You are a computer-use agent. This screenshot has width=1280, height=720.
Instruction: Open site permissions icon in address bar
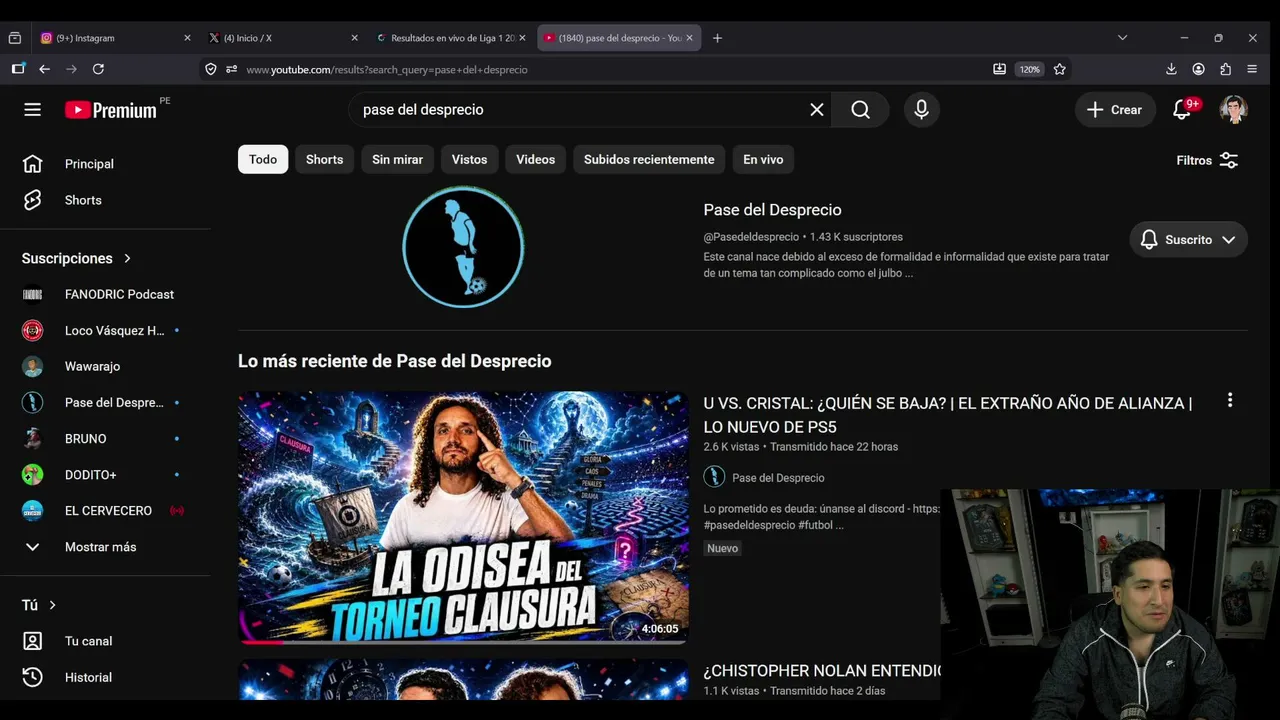pos(231,69)
